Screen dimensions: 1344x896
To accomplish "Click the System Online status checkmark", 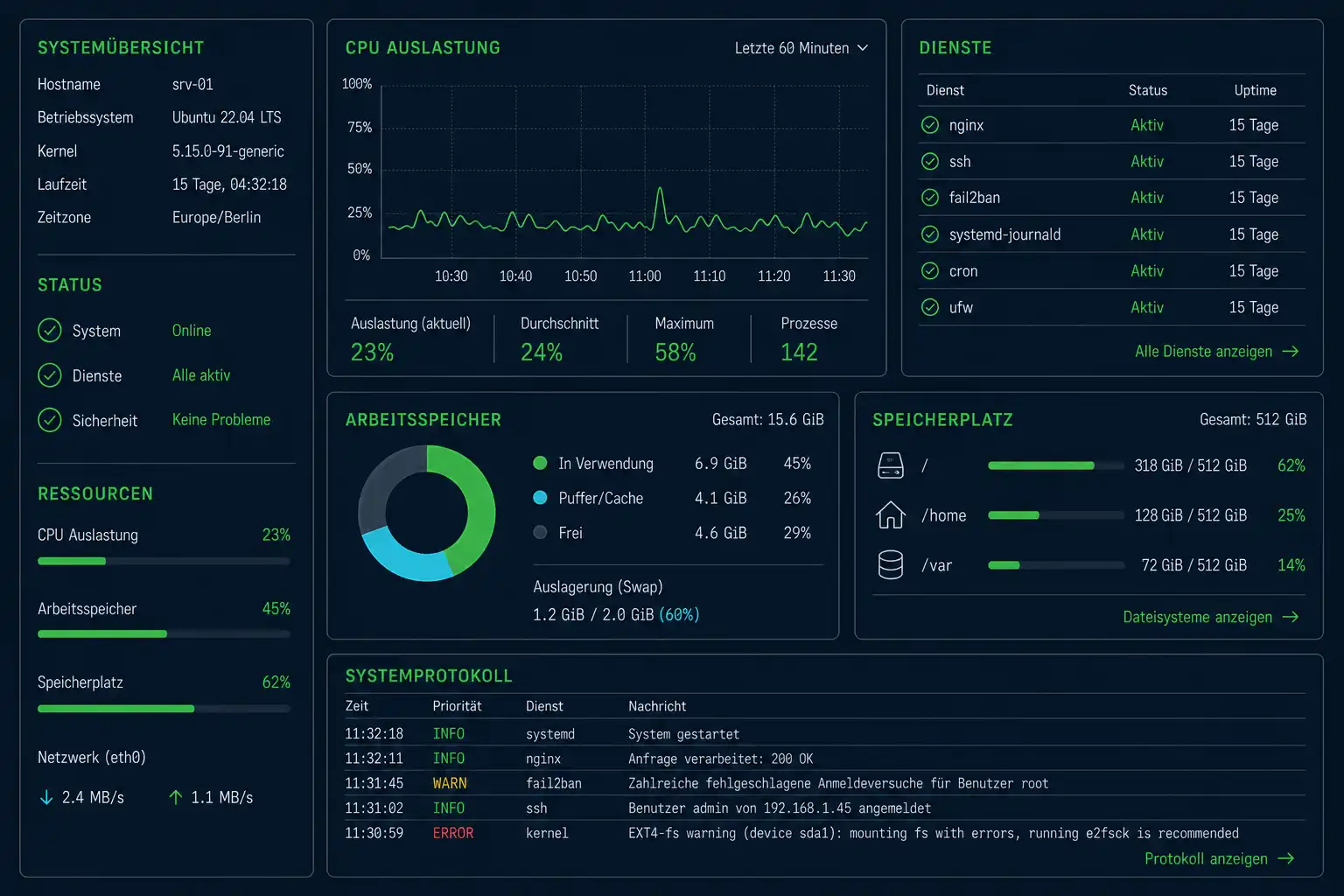I will coord(50,331).
